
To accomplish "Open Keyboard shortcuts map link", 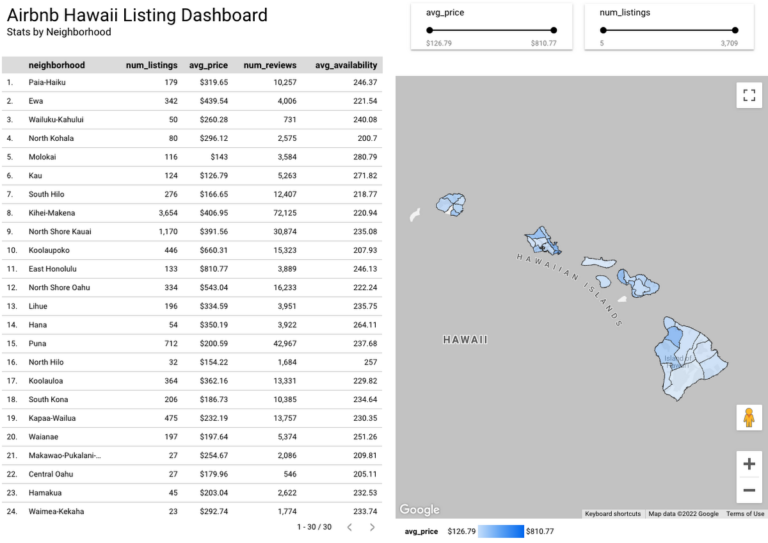I will [613, 514].
